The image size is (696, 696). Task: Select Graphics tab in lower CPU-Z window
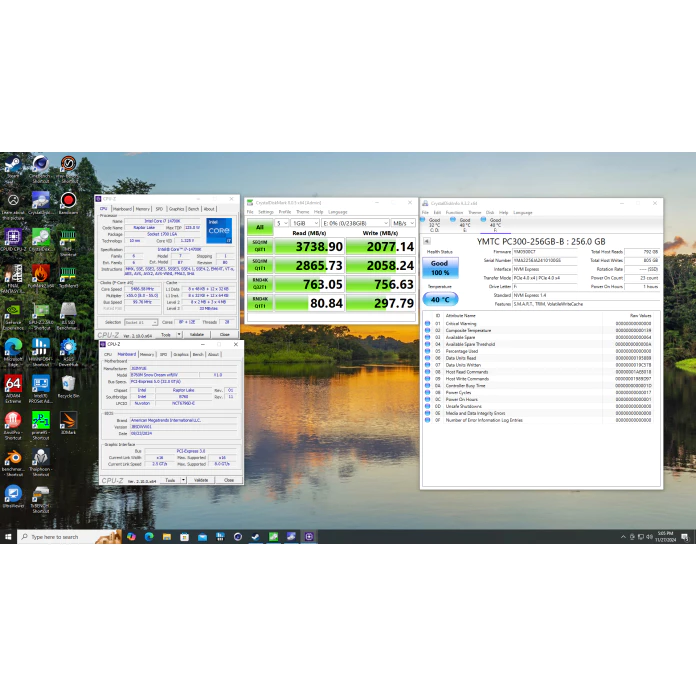tap(181, 354)
